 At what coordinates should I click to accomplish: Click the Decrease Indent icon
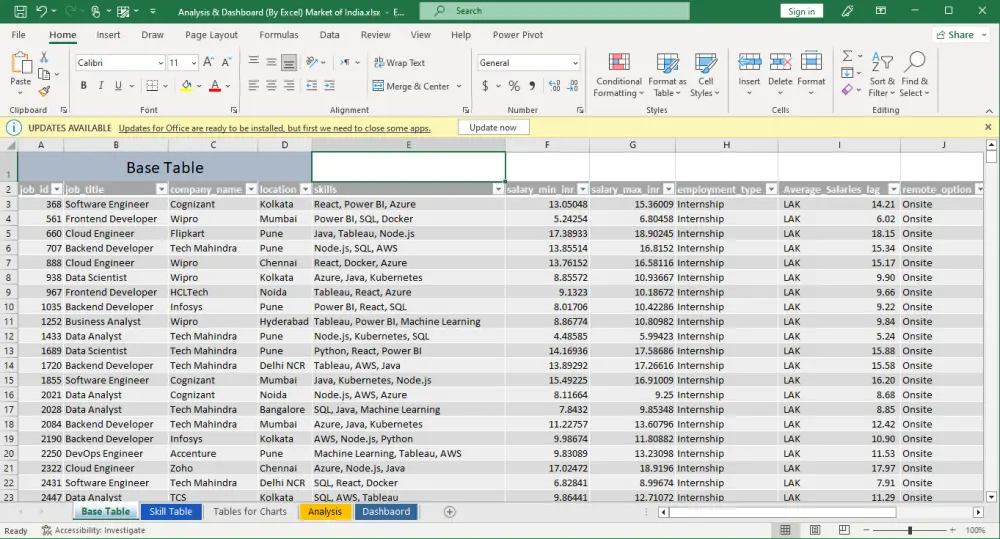pos(311,85)
